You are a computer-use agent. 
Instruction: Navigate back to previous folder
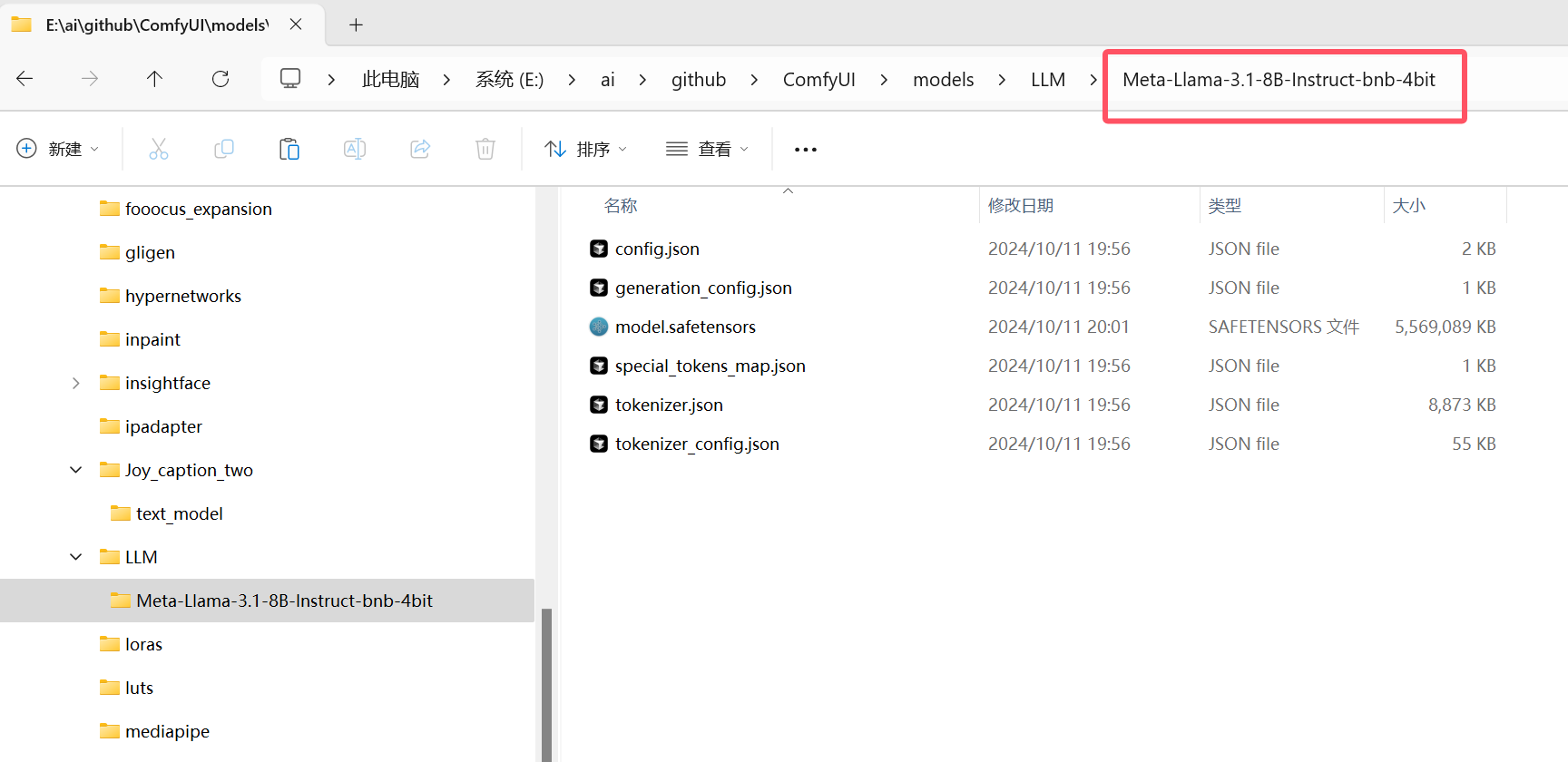(24, 80)
